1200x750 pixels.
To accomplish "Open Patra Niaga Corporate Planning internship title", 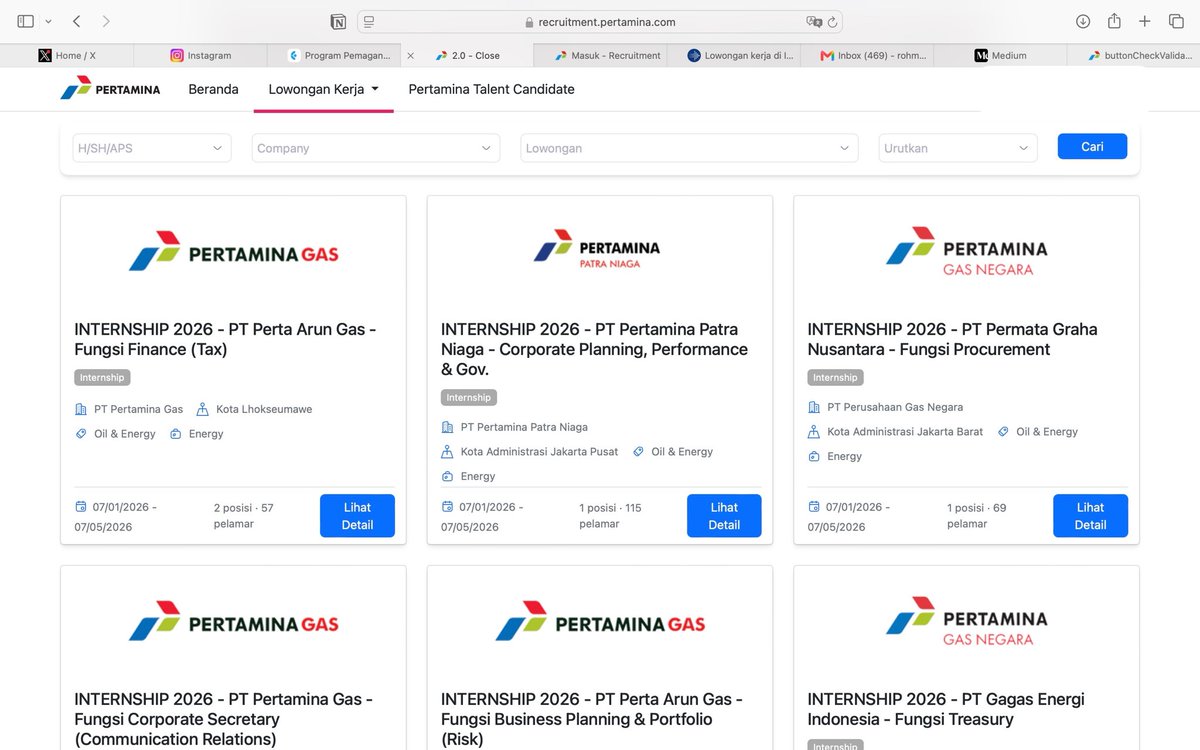I will coord(594,349).
